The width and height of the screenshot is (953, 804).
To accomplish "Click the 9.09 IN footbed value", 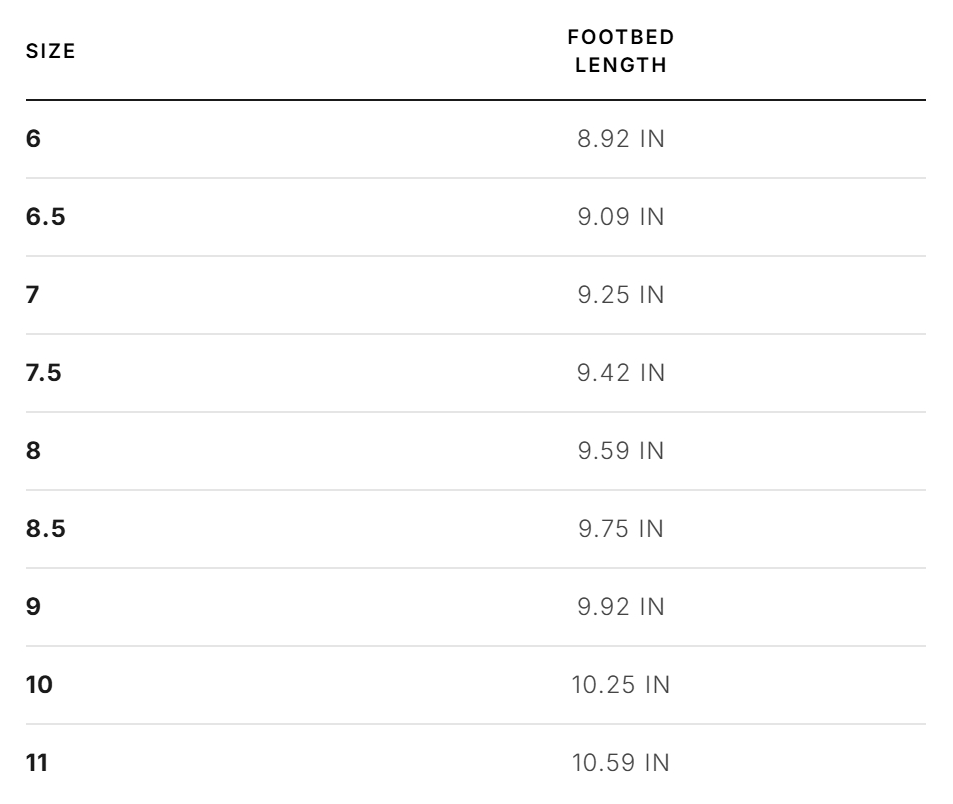I will [621, 216].
